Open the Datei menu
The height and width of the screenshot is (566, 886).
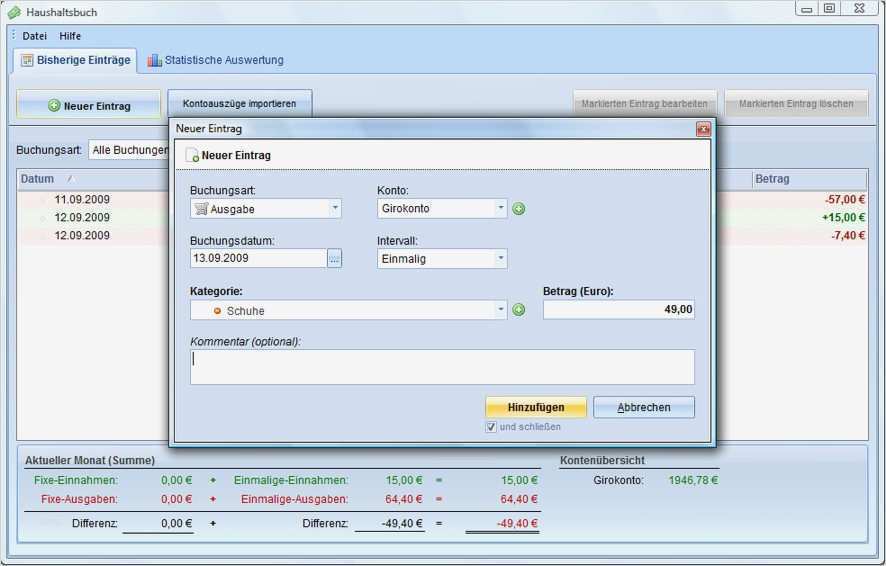coord(35,36)
